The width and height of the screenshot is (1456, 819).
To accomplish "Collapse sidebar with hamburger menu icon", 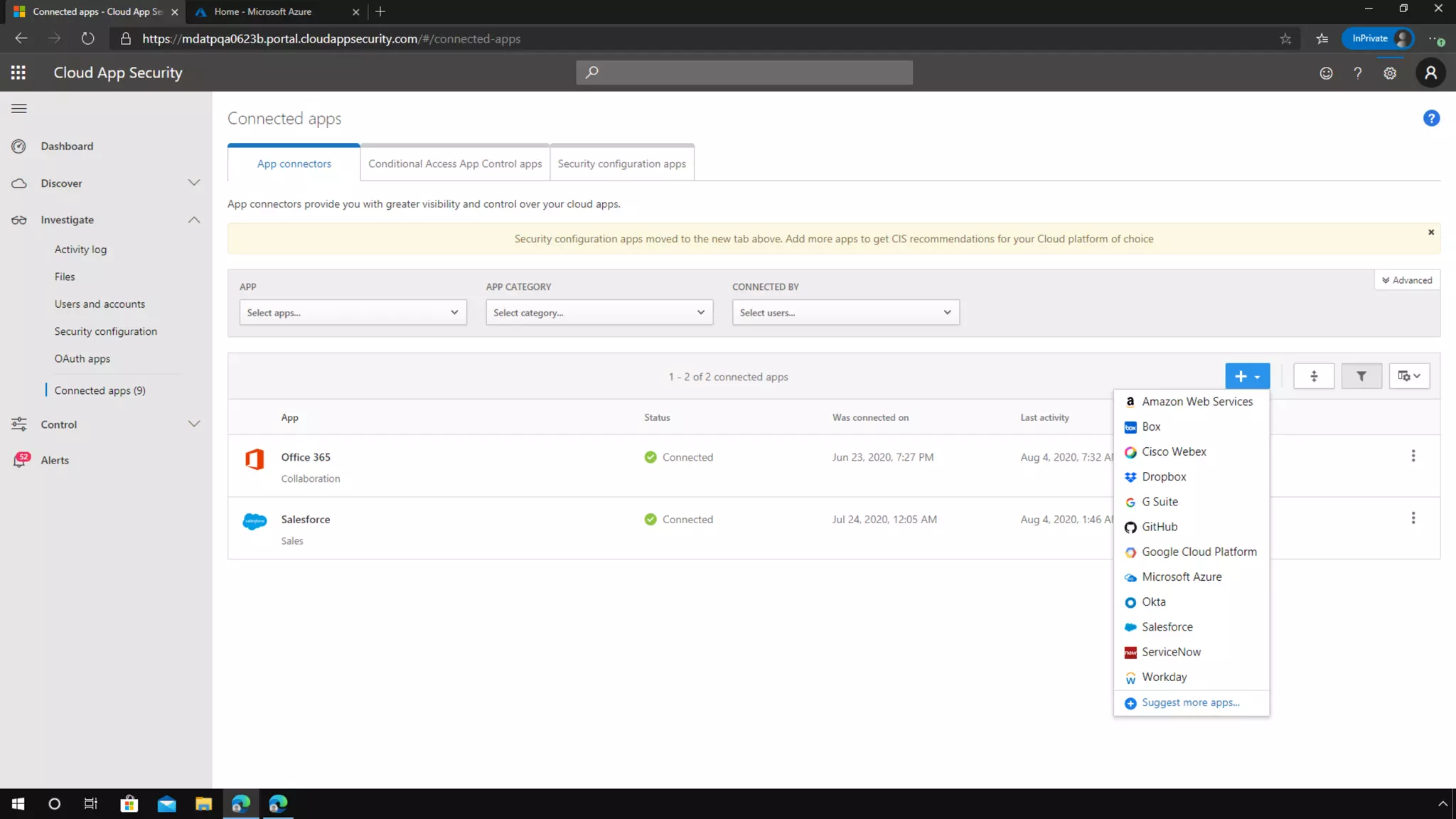I will click(x=19, y=109).
